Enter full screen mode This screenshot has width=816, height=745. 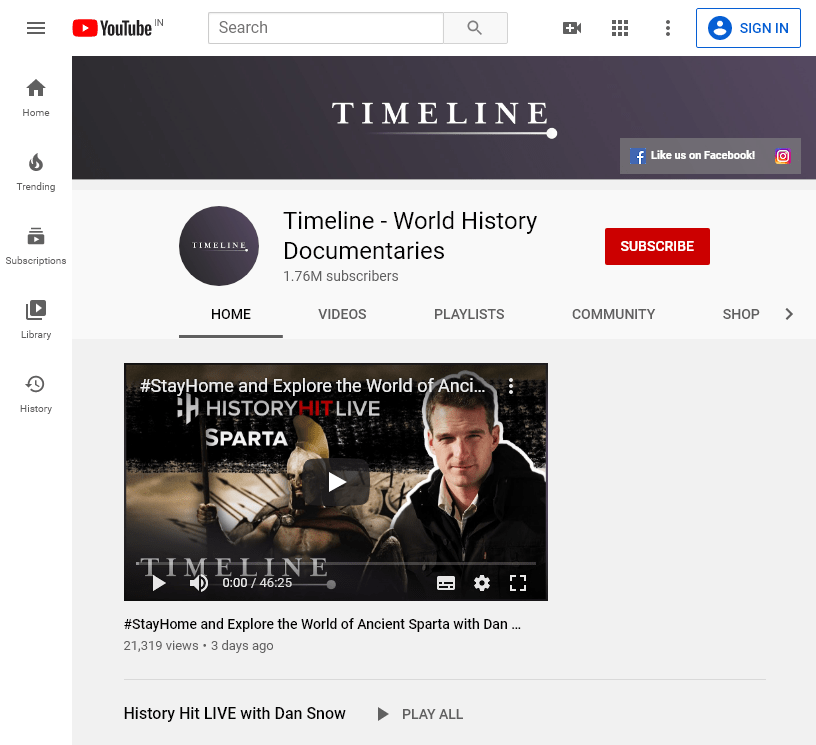coord(518,583)
